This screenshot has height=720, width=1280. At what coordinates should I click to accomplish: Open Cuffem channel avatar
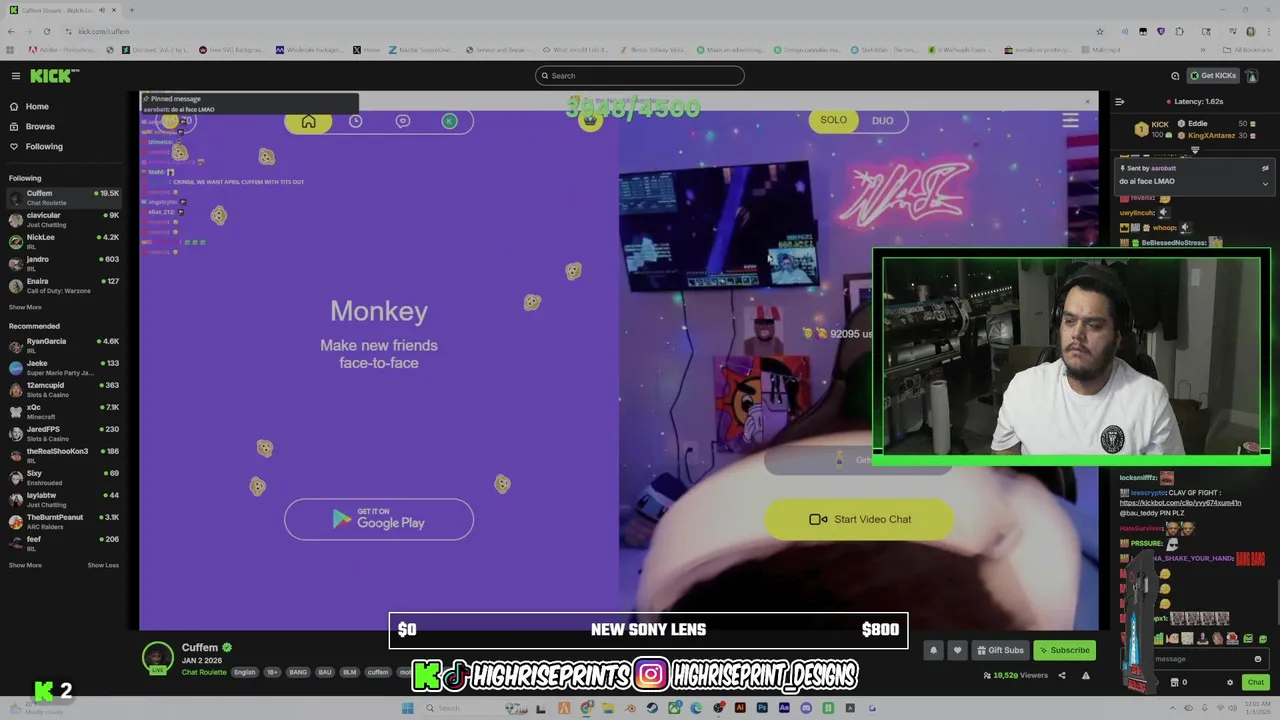157,658
